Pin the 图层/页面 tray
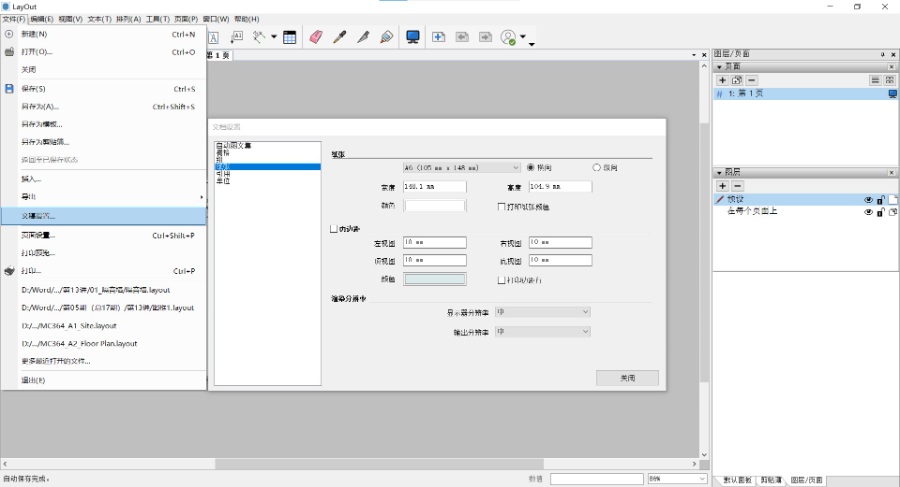900x487 pixels. point(883,55)
